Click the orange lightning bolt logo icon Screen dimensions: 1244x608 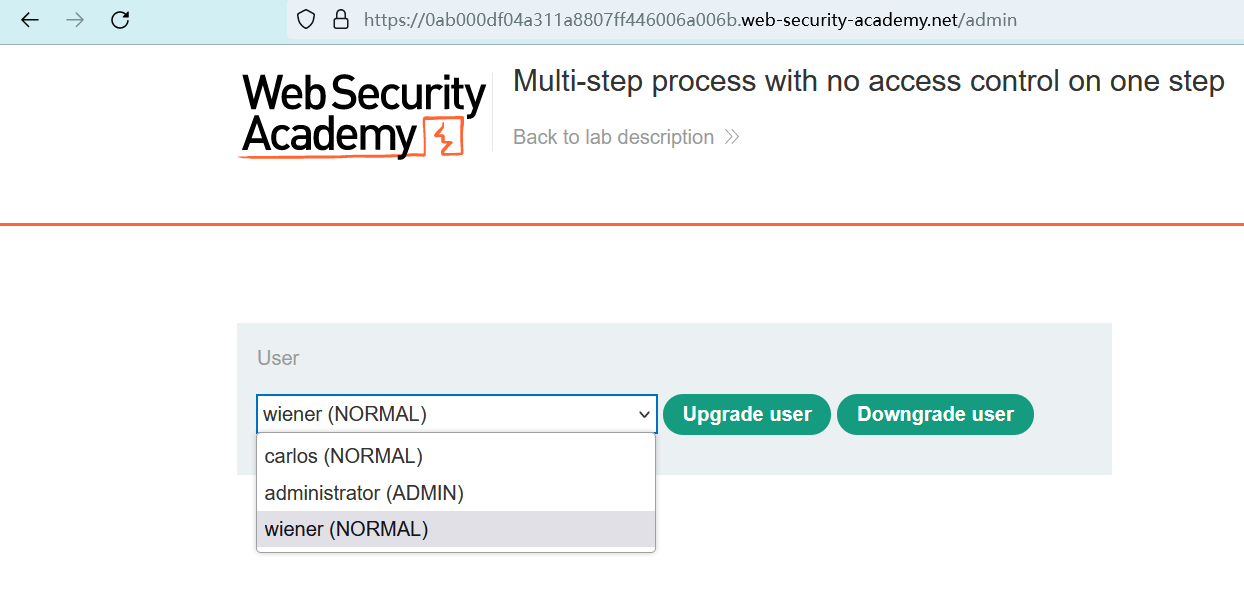coord(445,137)
